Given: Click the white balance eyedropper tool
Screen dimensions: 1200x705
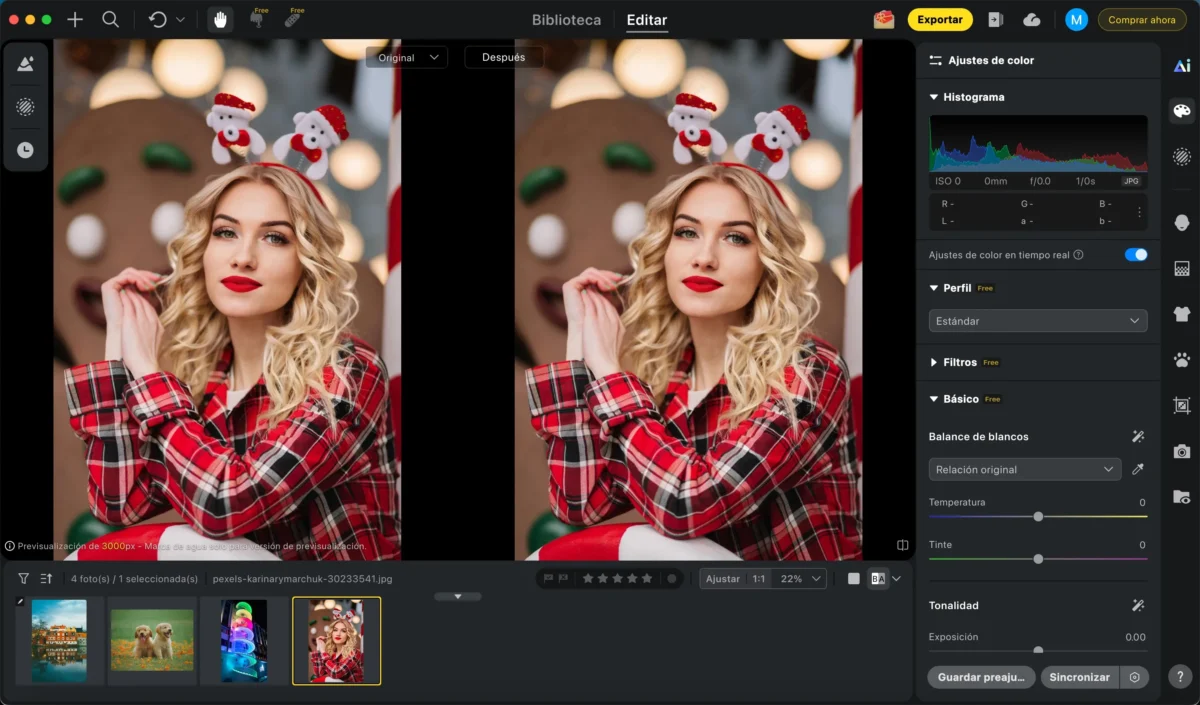Looking at the screenshot, I should 1137,469.
